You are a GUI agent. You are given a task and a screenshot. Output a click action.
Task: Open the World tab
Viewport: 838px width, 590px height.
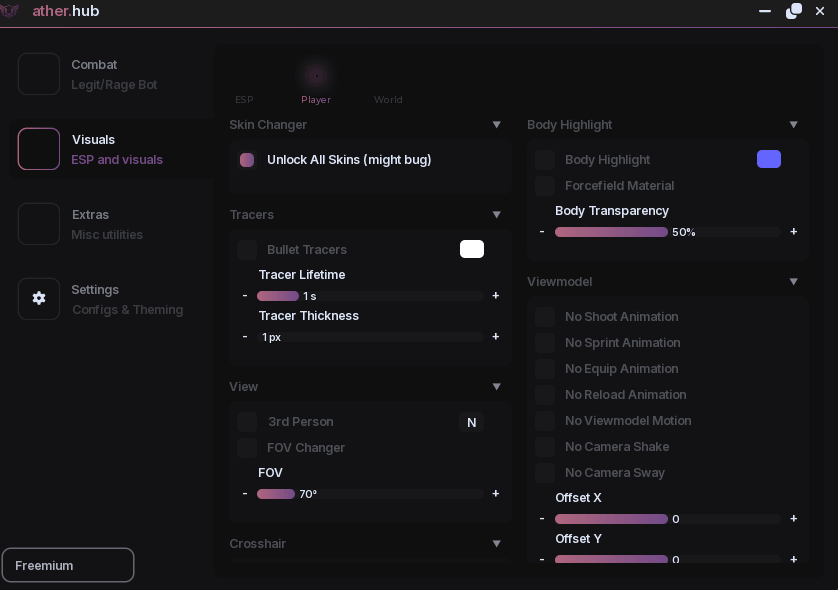388,99
